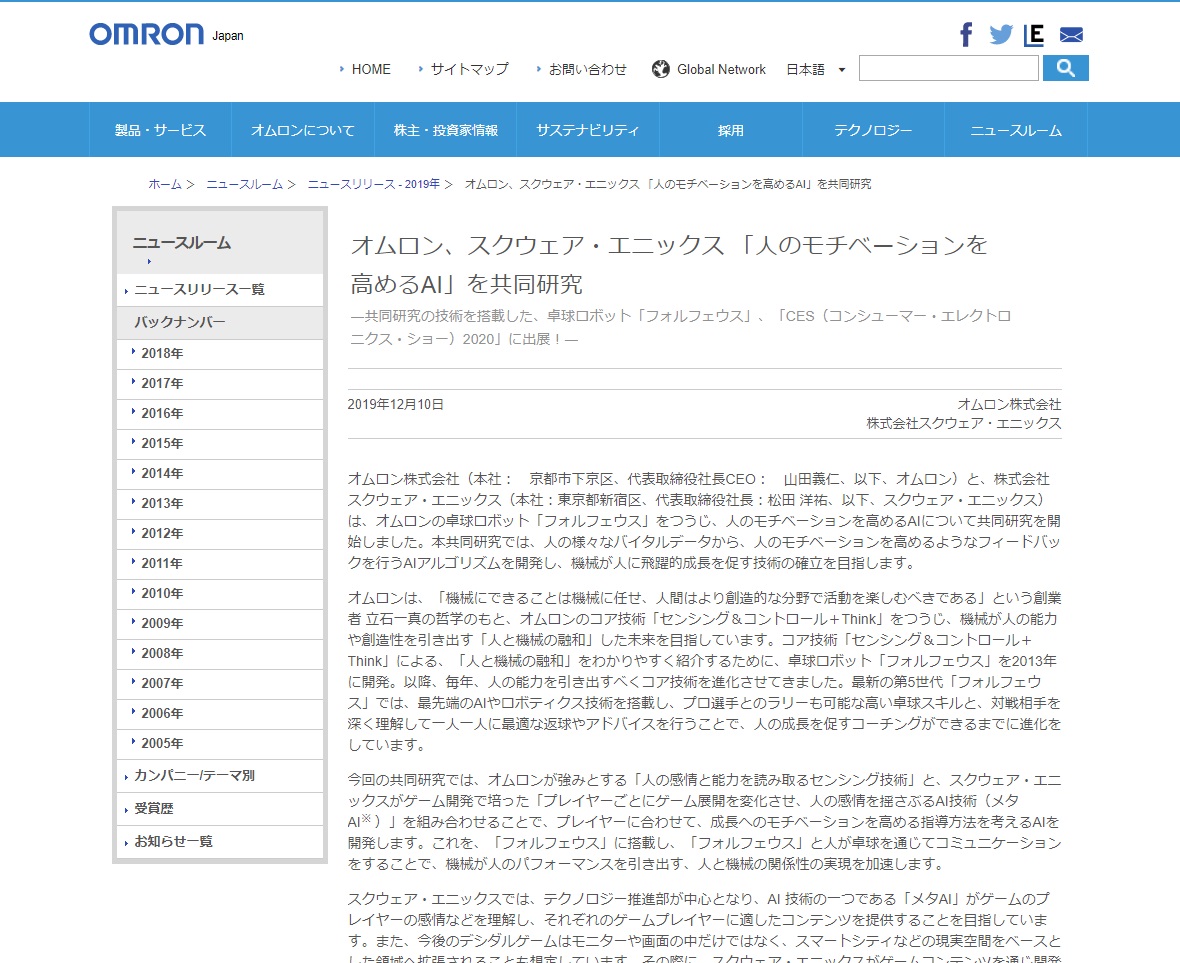This screenshot has width=1180, height=963.
Task: Go to the HOME link
Action: (x=371, y=69)
